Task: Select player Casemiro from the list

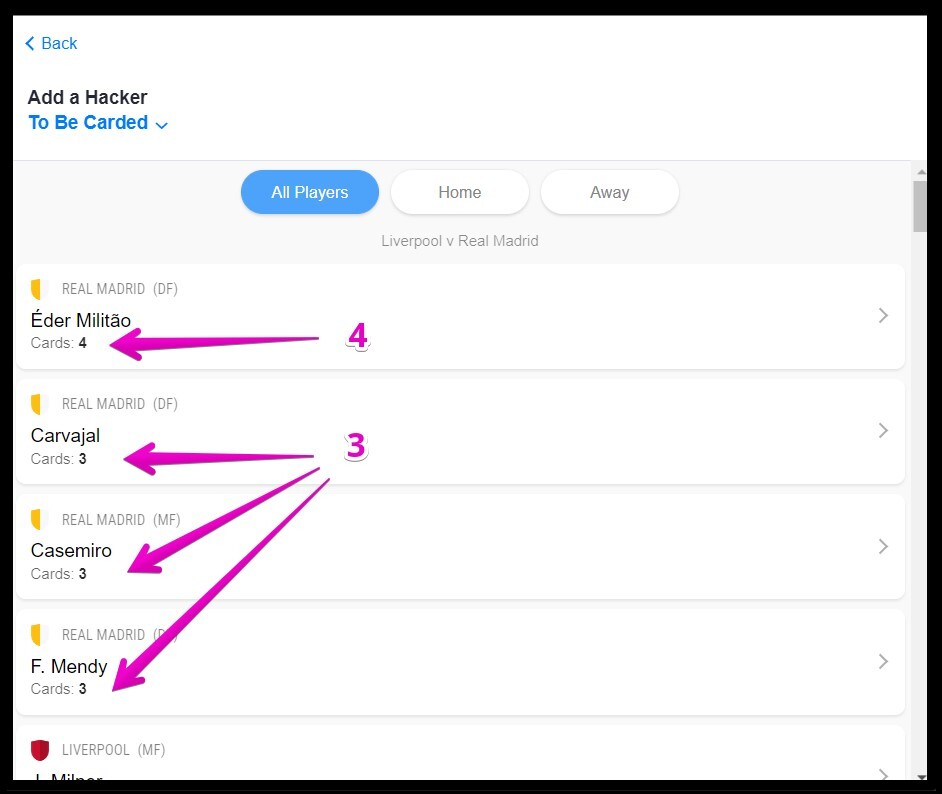Action: [460, 547]
